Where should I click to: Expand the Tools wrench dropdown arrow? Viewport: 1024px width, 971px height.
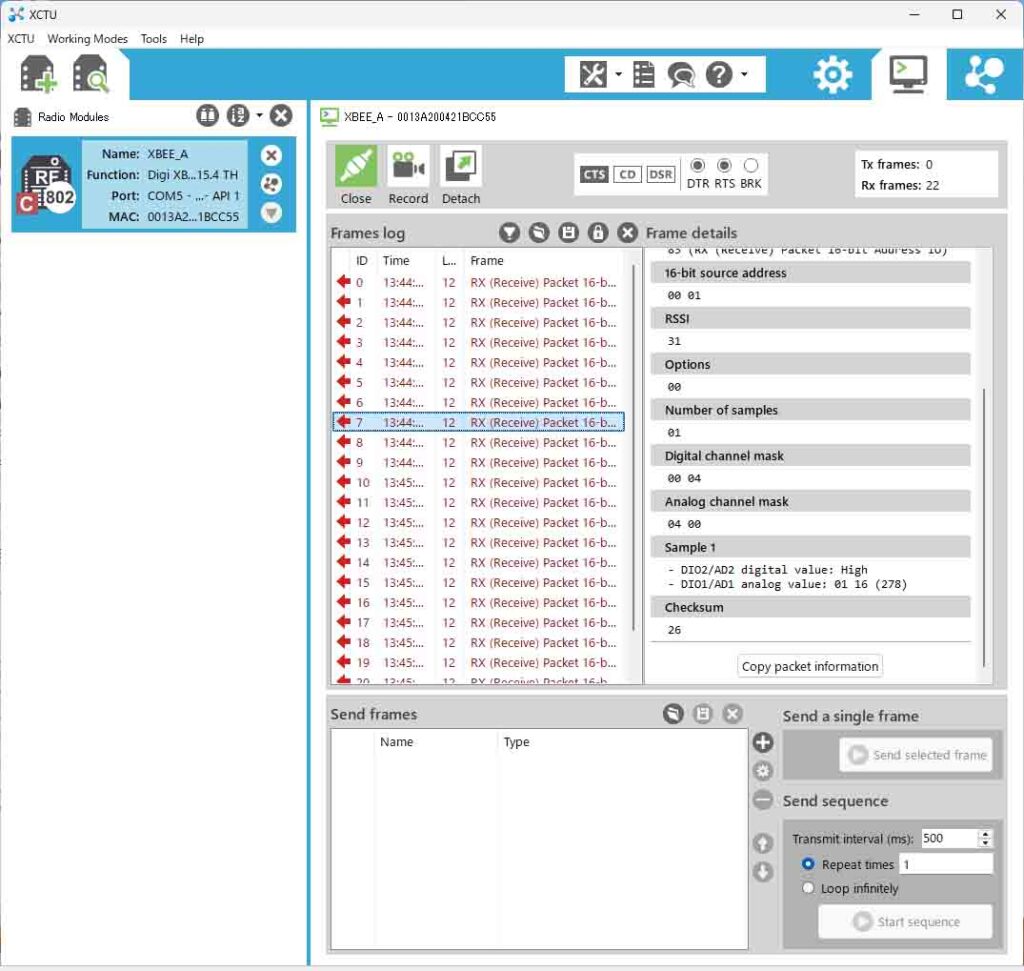[x=618, y=74]
